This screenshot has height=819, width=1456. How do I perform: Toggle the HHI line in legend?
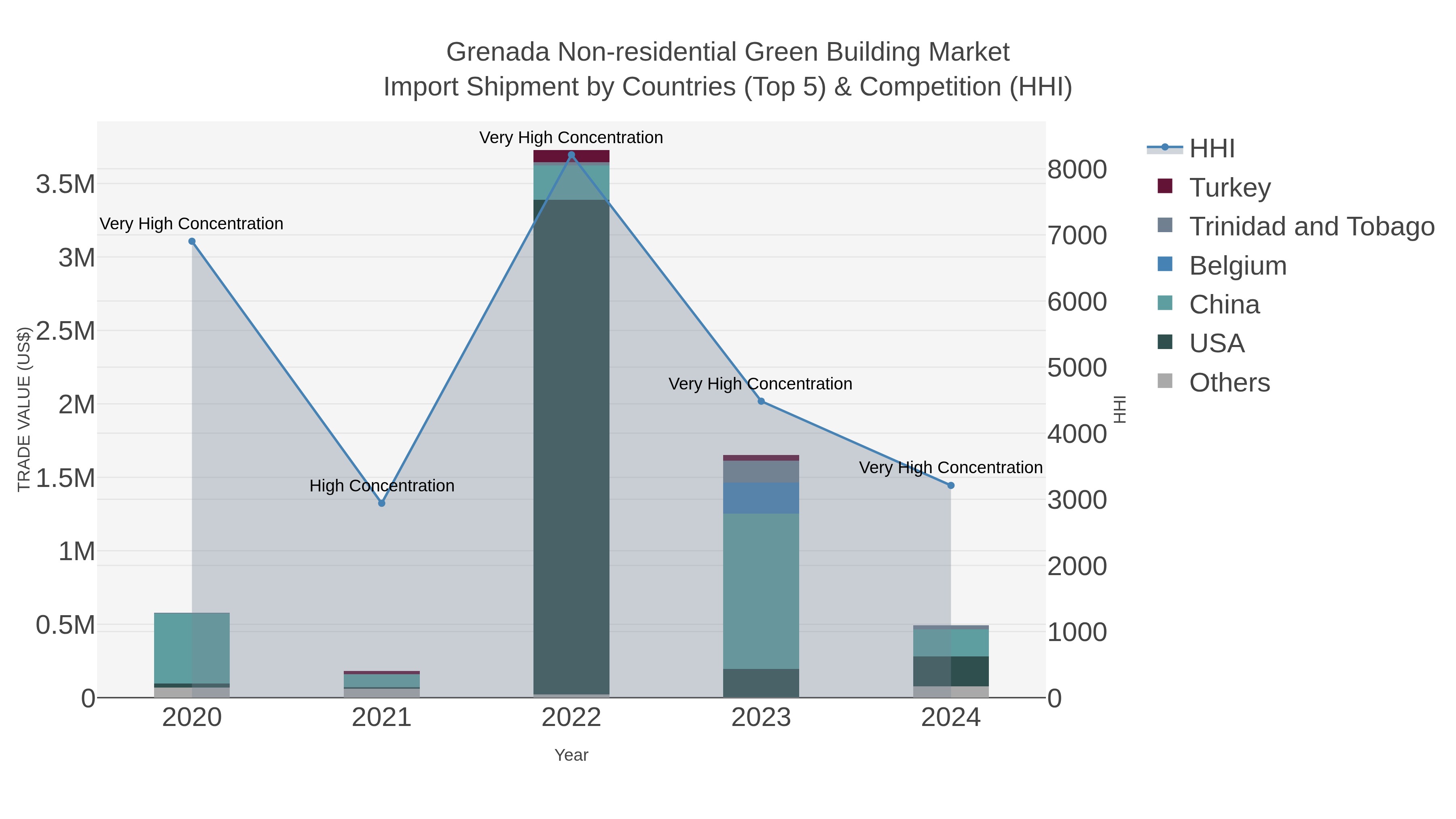point(1190,148)
